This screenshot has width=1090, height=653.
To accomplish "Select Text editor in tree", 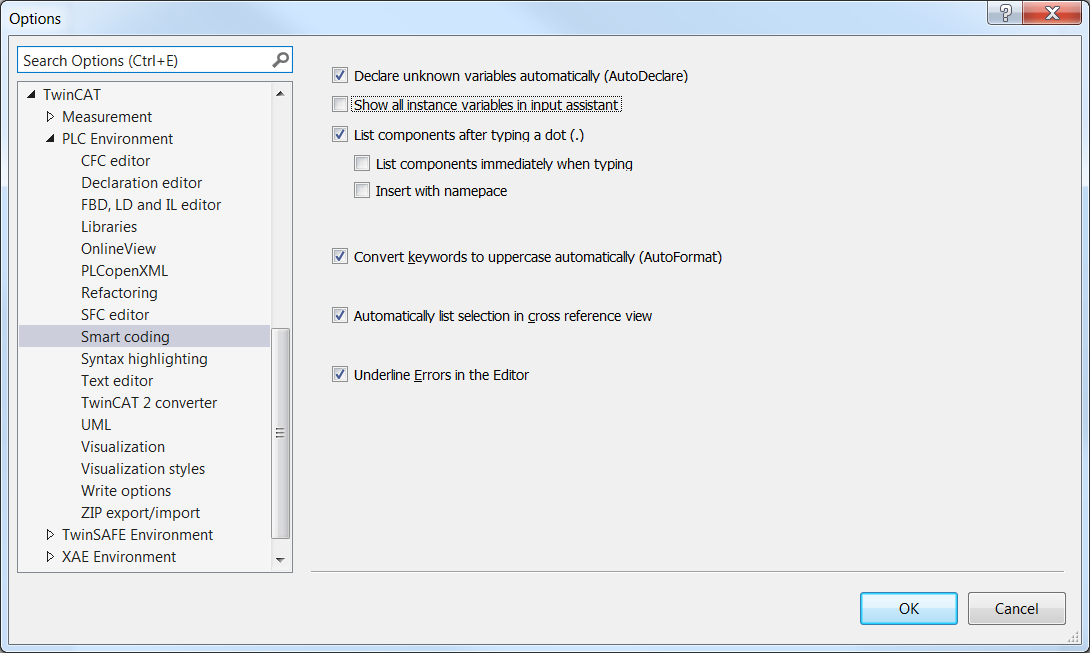I will [117, 381].
